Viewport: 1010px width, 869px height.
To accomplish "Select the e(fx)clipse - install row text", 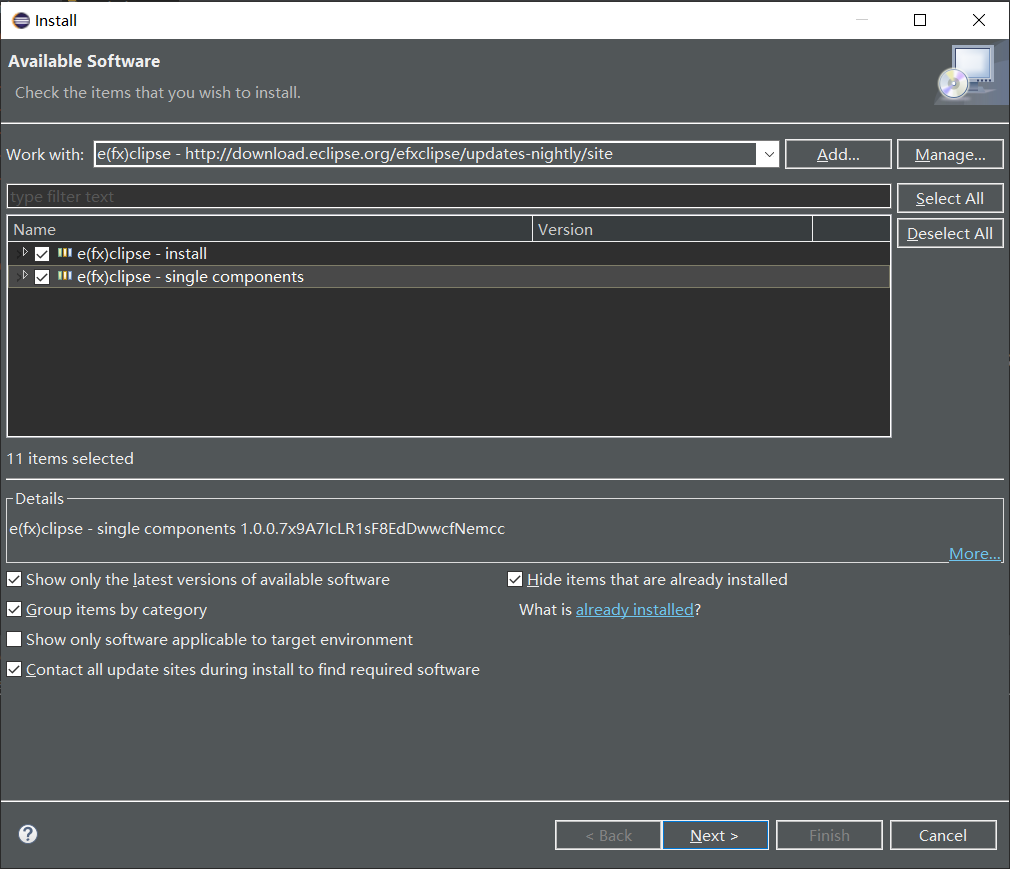I will point(142,254).
